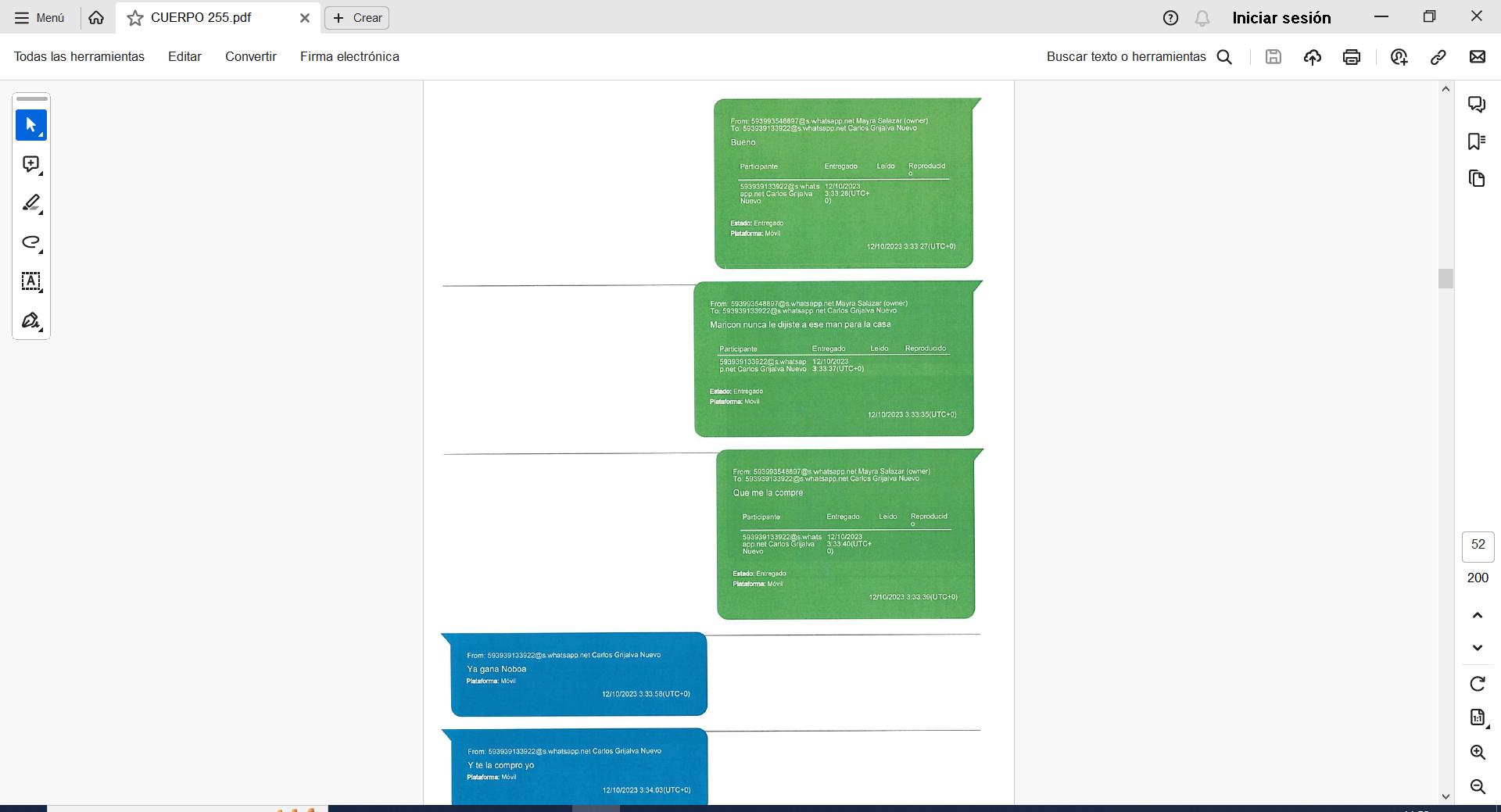Close the CUERPO 255.pdf tab
Screen dimensions: 1501x812
tap(305, 18)
